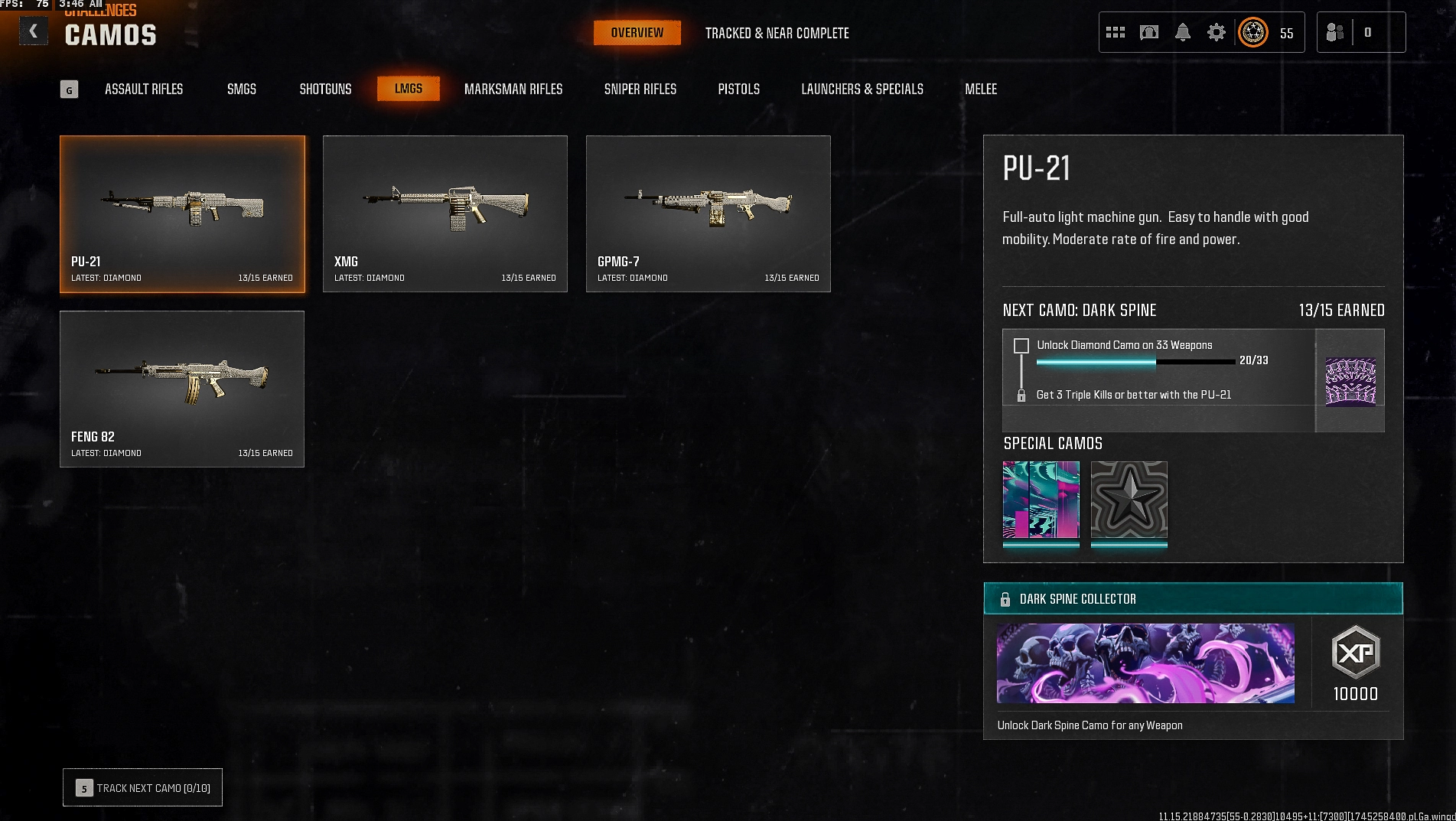
Task: Switch to the Sniper Rifles tab
Action: tap(640, 89)
